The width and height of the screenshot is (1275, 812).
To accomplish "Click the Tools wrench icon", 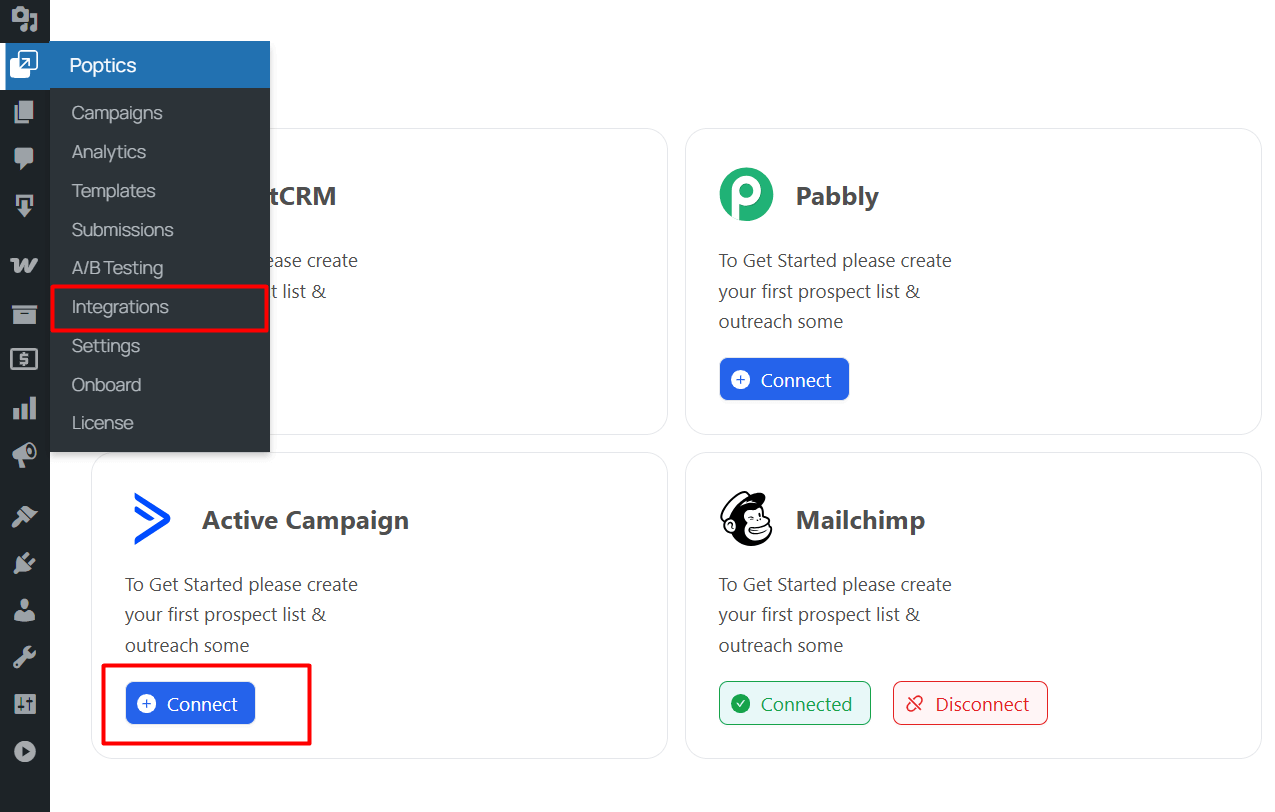I will [24, 657].
